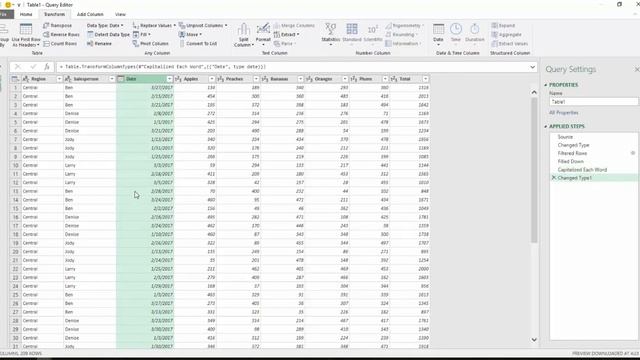Viewport: 640px width, 360px height.
Task: Select the Filtered Rows step
Action: (x=572, y=153)
